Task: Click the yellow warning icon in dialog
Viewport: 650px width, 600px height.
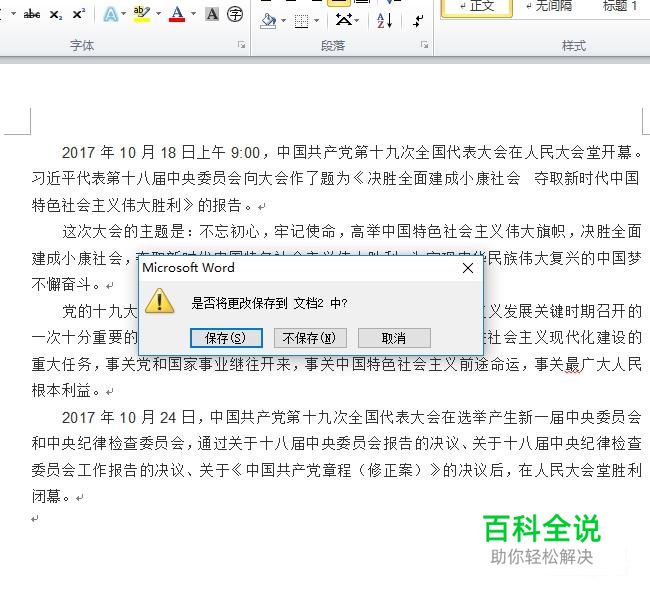Action: 160,301
